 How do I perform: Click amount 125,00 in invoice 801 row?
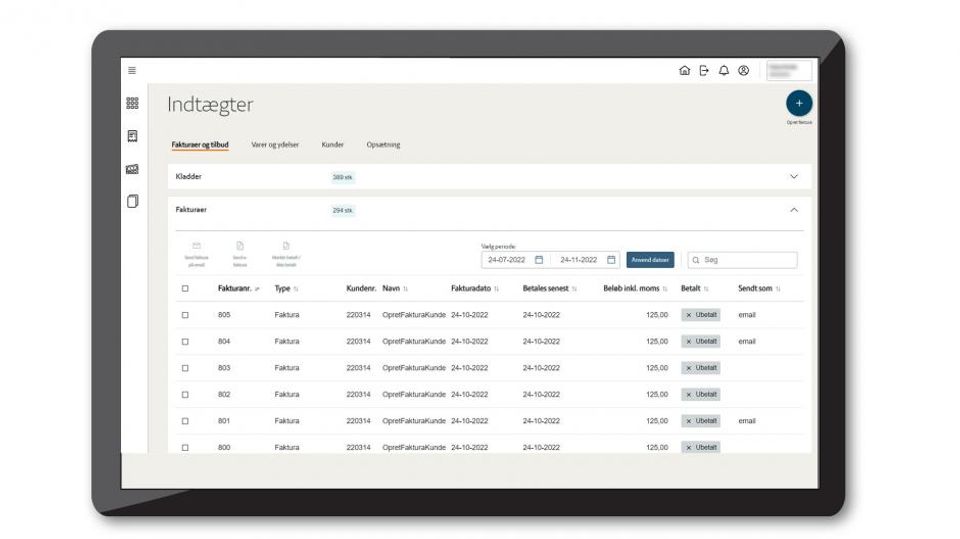click(x=657, y=421)
